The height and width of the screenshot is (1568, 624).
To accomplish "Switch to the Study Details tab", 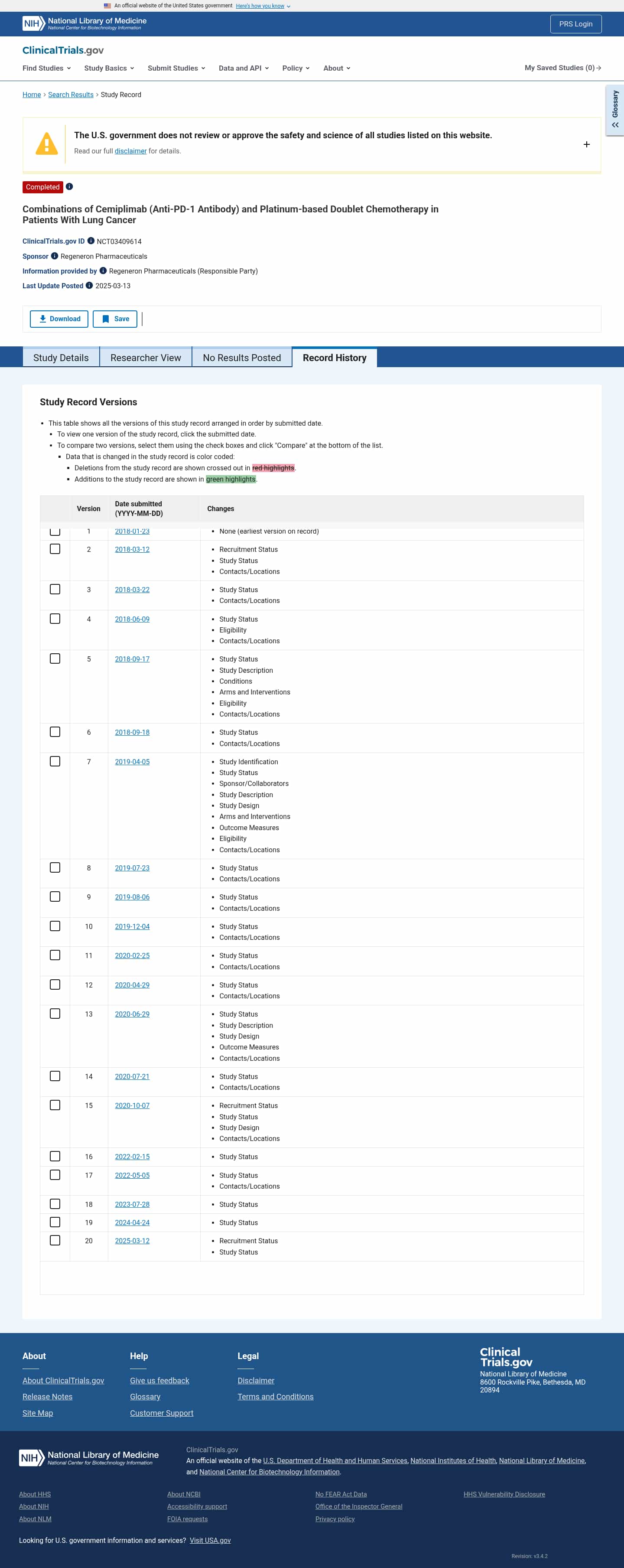I will click(61, 358).
